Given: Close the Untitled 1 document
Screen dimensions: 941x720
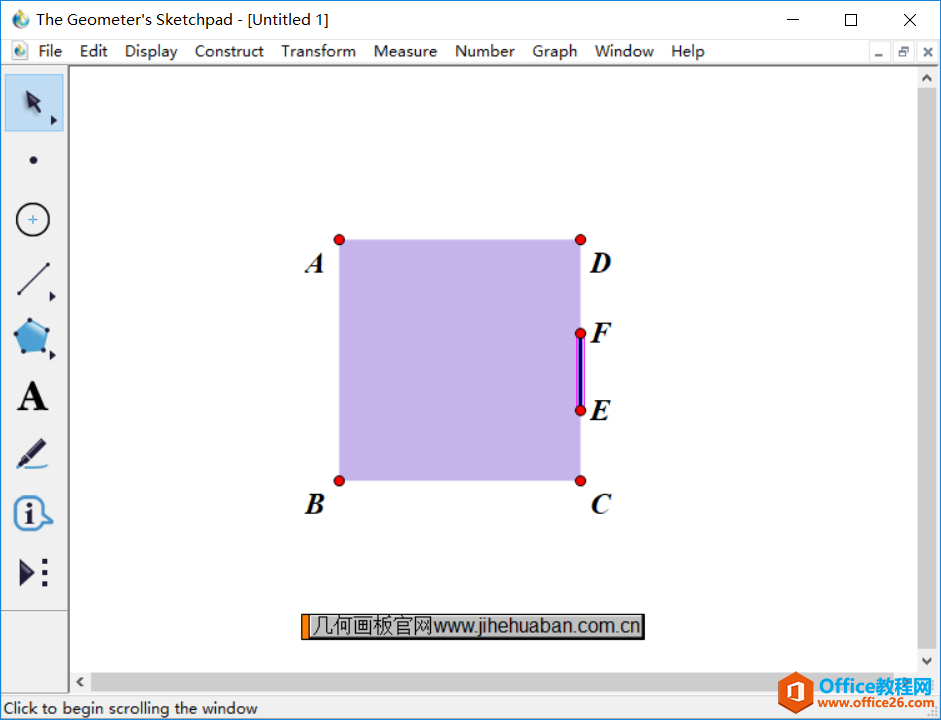Looking at the screenshot, I should 928,52.
